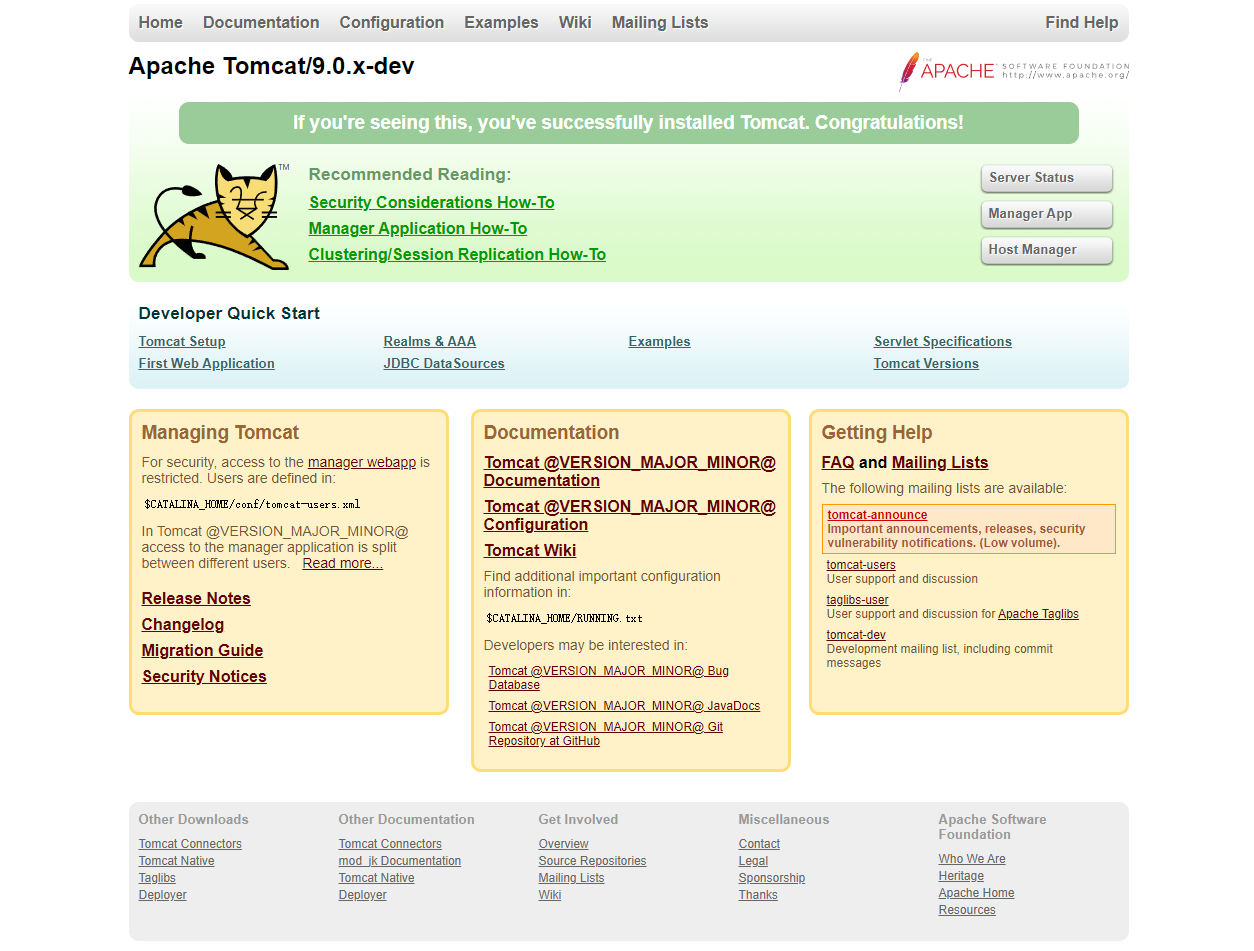The image size is (1254, 951).
Task: Open Contact footer link
Action: coord(759,844)
